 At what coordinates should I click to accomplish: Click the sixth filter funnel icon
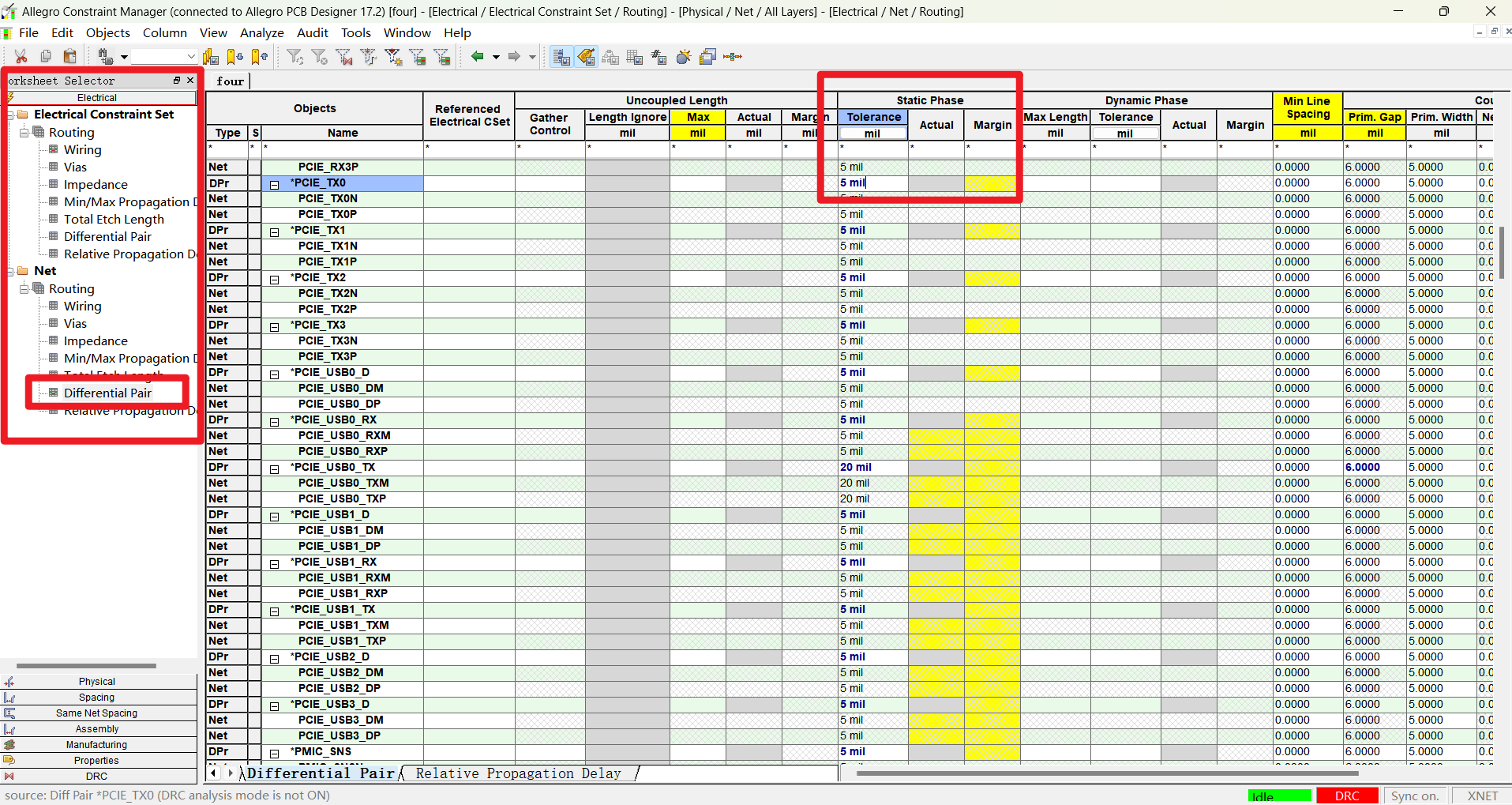click(x=418, y=56)
